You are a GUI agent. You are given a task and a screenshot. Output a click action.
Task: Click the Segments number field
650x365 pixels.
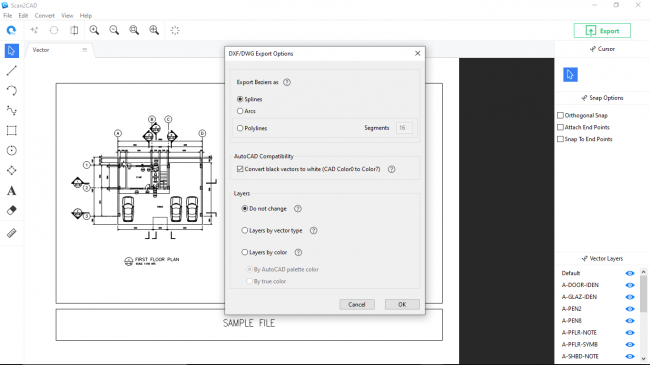pyautogui.click(x=404, y=128)
